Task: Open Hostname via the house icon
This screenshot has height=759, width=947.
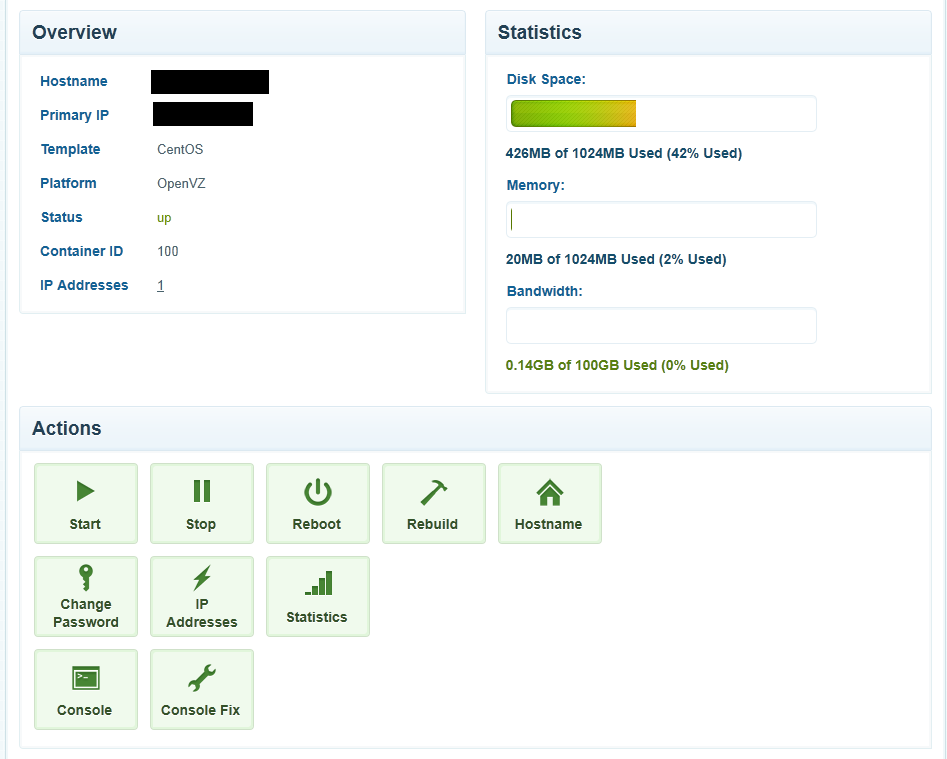Action: pos(549,491)
